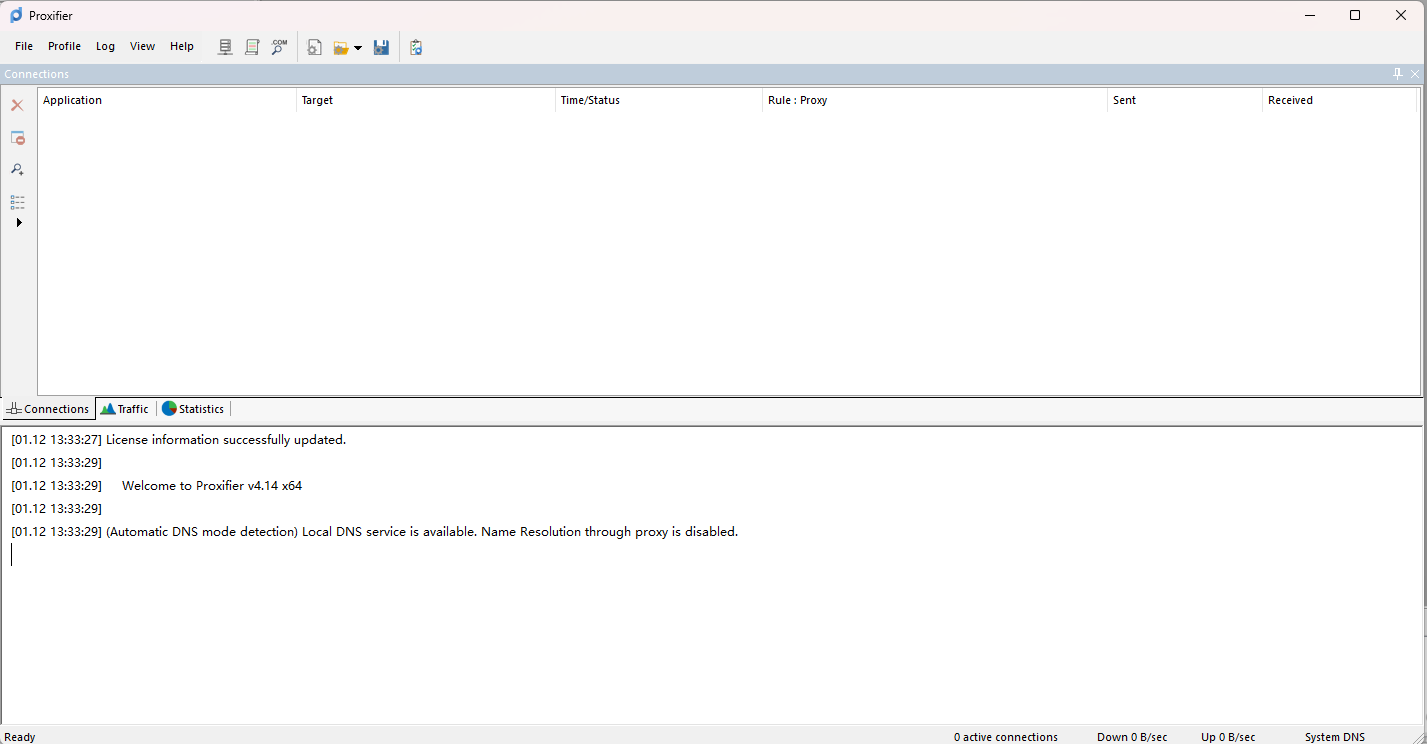Toggle pin on Connections panel
Screen dimensions: 1427x744
pyautogui.click(x=1397, y=74)
